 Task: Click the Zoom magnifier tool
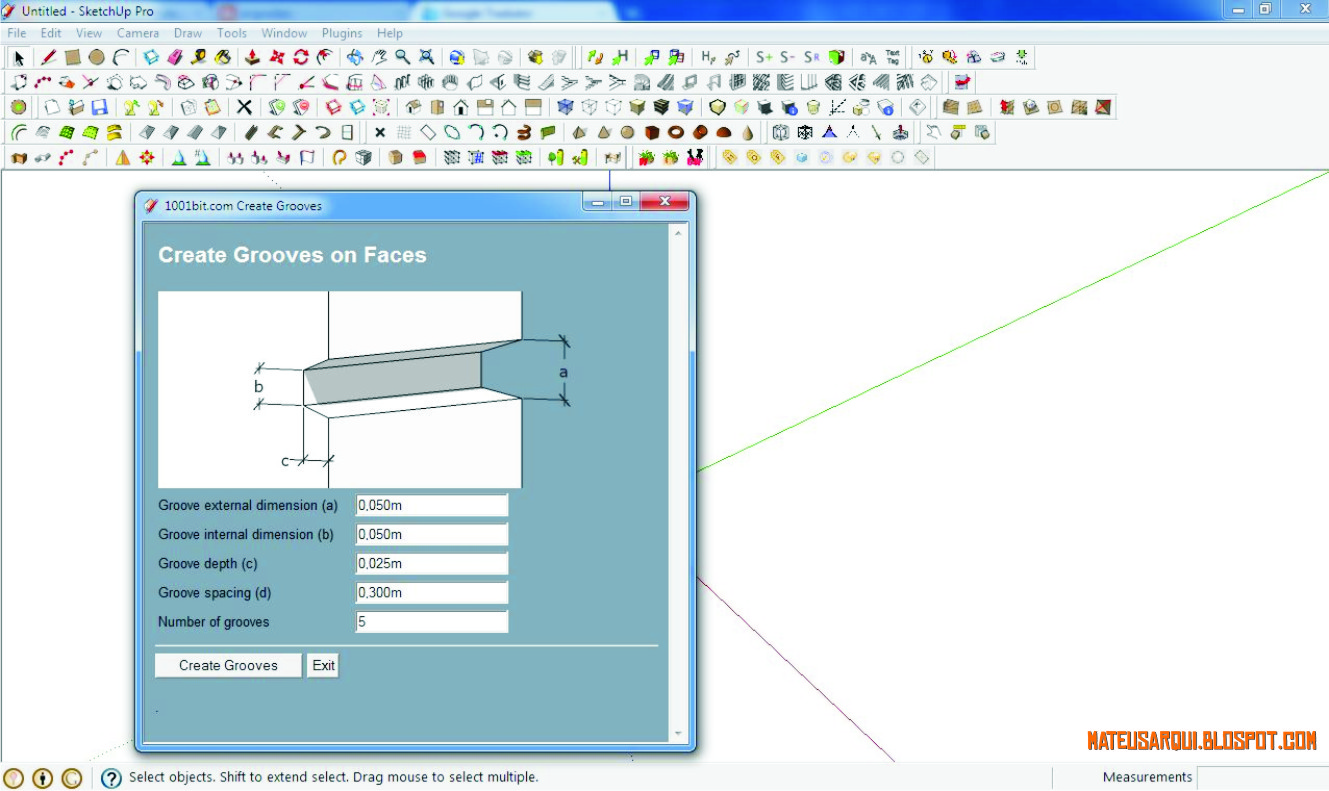point(402,57)
